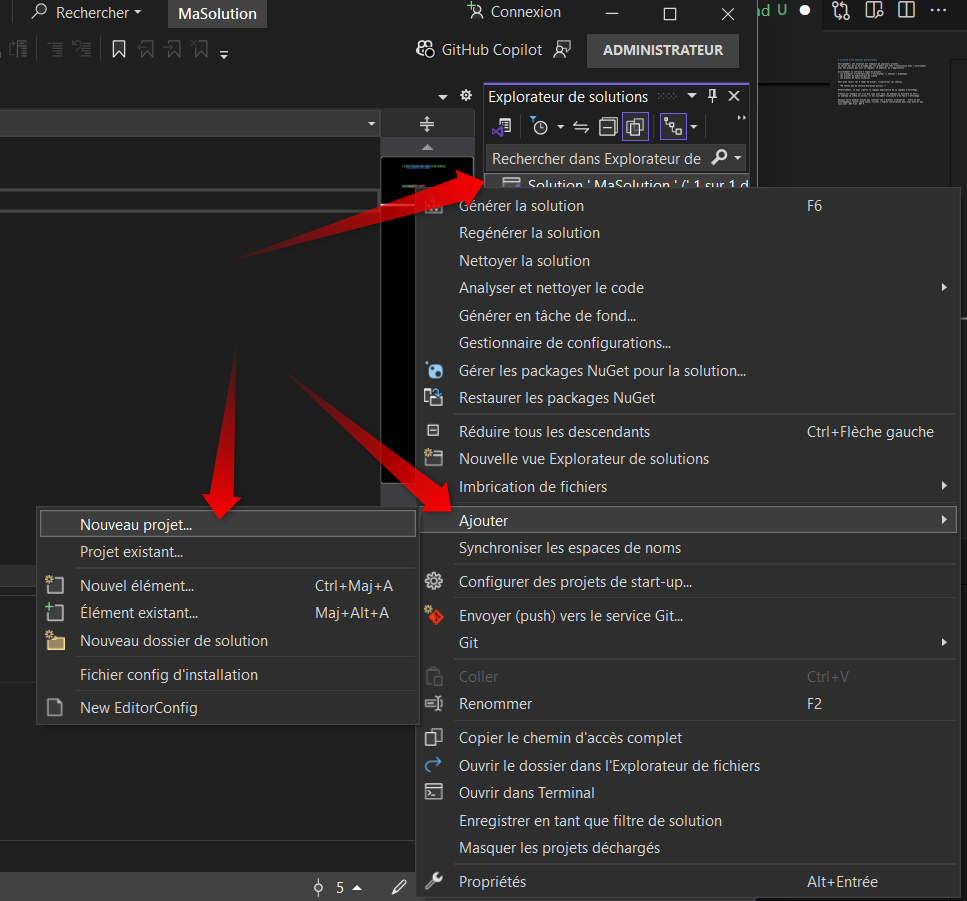Click the Sync with Active Document arrows icon
The height and width of the screenshot is (901, 967).
pos(581,127)
